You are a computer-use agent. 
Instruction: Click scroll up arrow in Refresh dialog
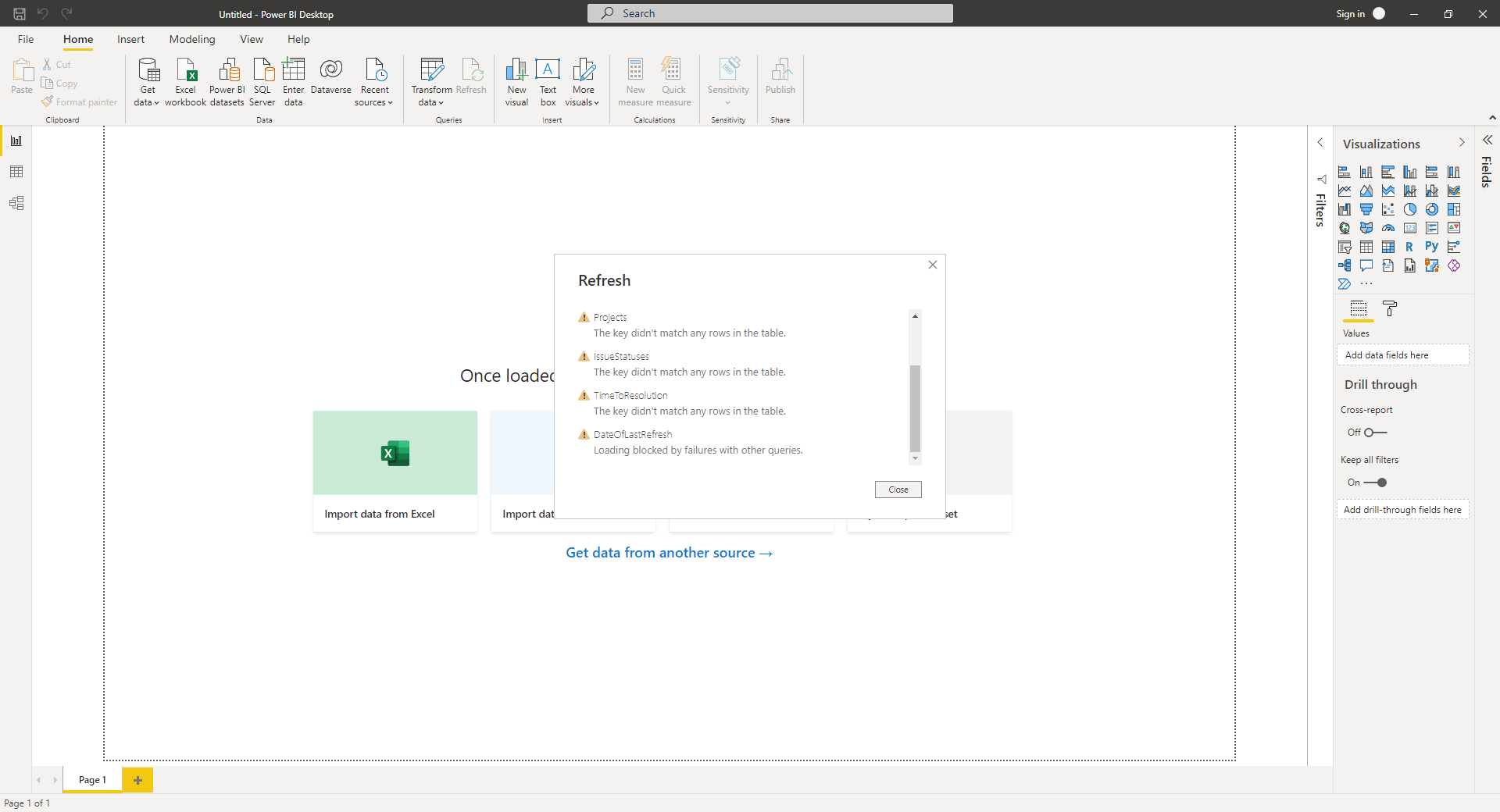click(915, 316)
